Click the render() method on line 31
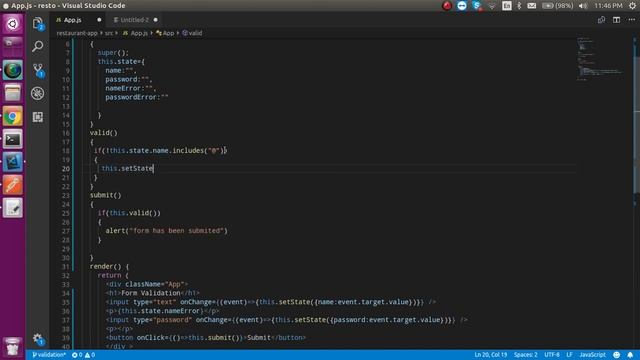Image resolution: width=640 pixels, height=360 pixels. (105, 267)
